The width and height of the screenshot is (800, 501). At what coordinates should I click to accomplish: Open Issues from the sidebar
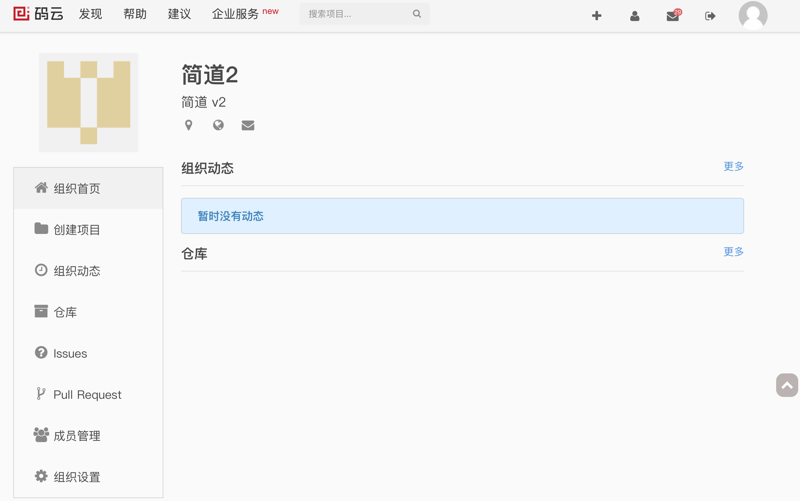(x=88, y=353)
